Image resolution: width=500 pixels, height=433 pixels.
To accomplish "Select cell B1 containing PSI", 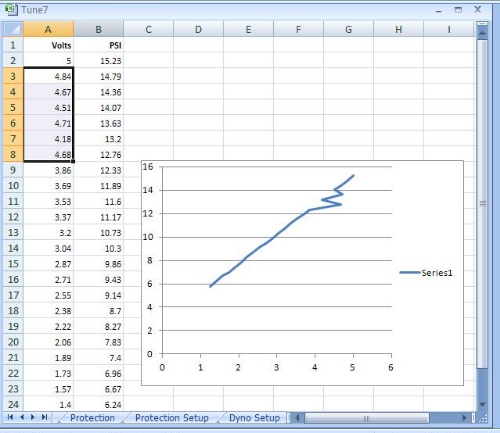I will pyautogui.click(x=98, y=45).
